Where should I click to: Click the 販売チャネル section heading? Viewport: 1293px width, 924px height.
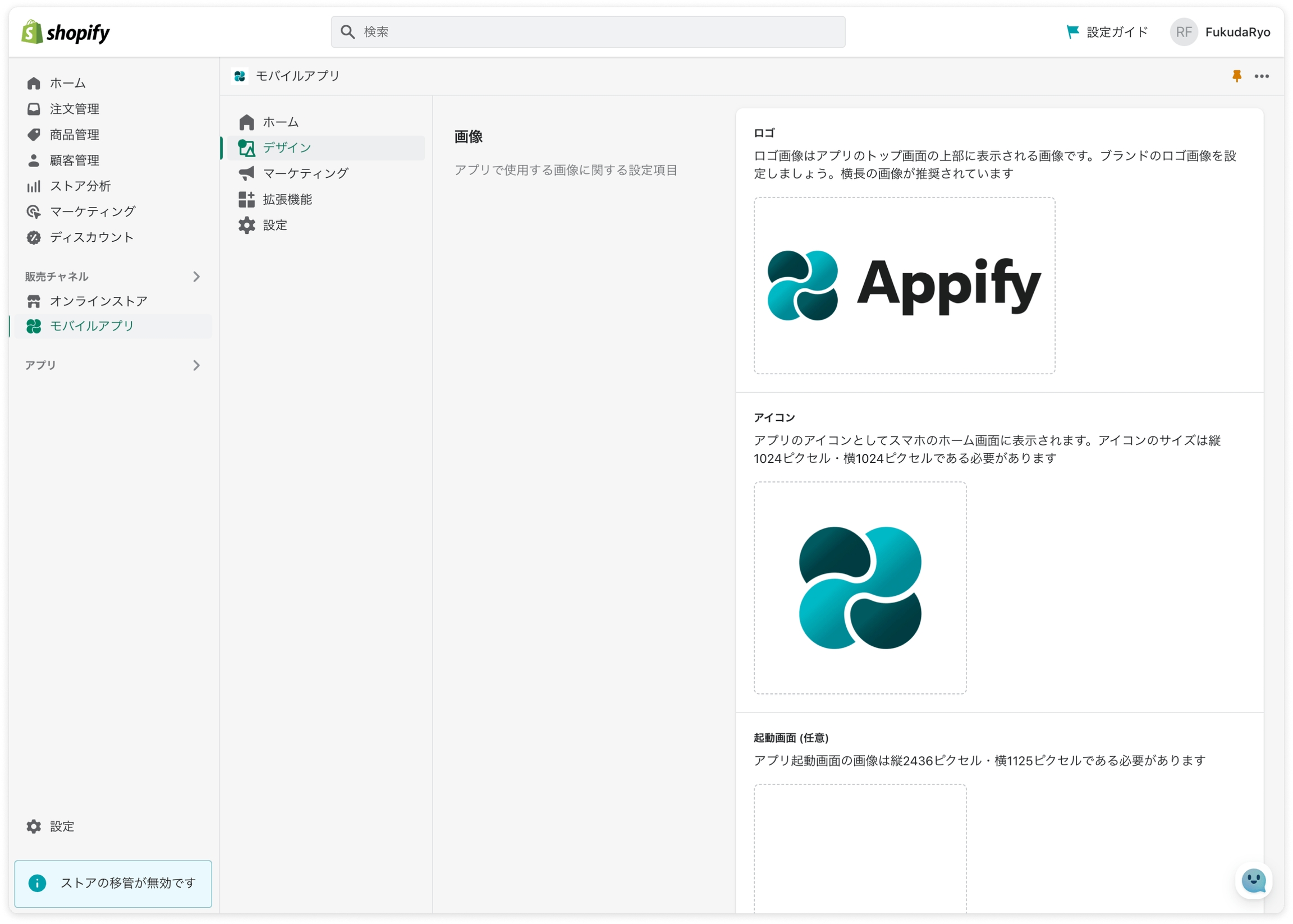[x=56, y=277]
